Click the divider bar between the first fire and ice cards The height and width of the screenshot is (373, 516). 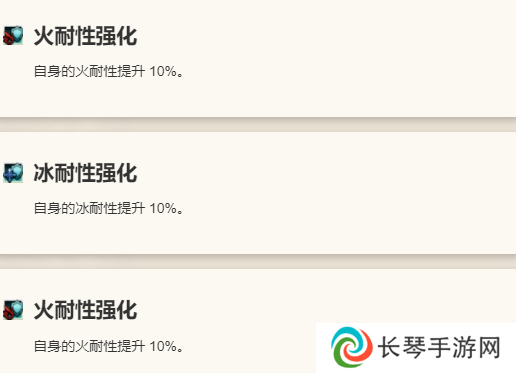[258, 124]
